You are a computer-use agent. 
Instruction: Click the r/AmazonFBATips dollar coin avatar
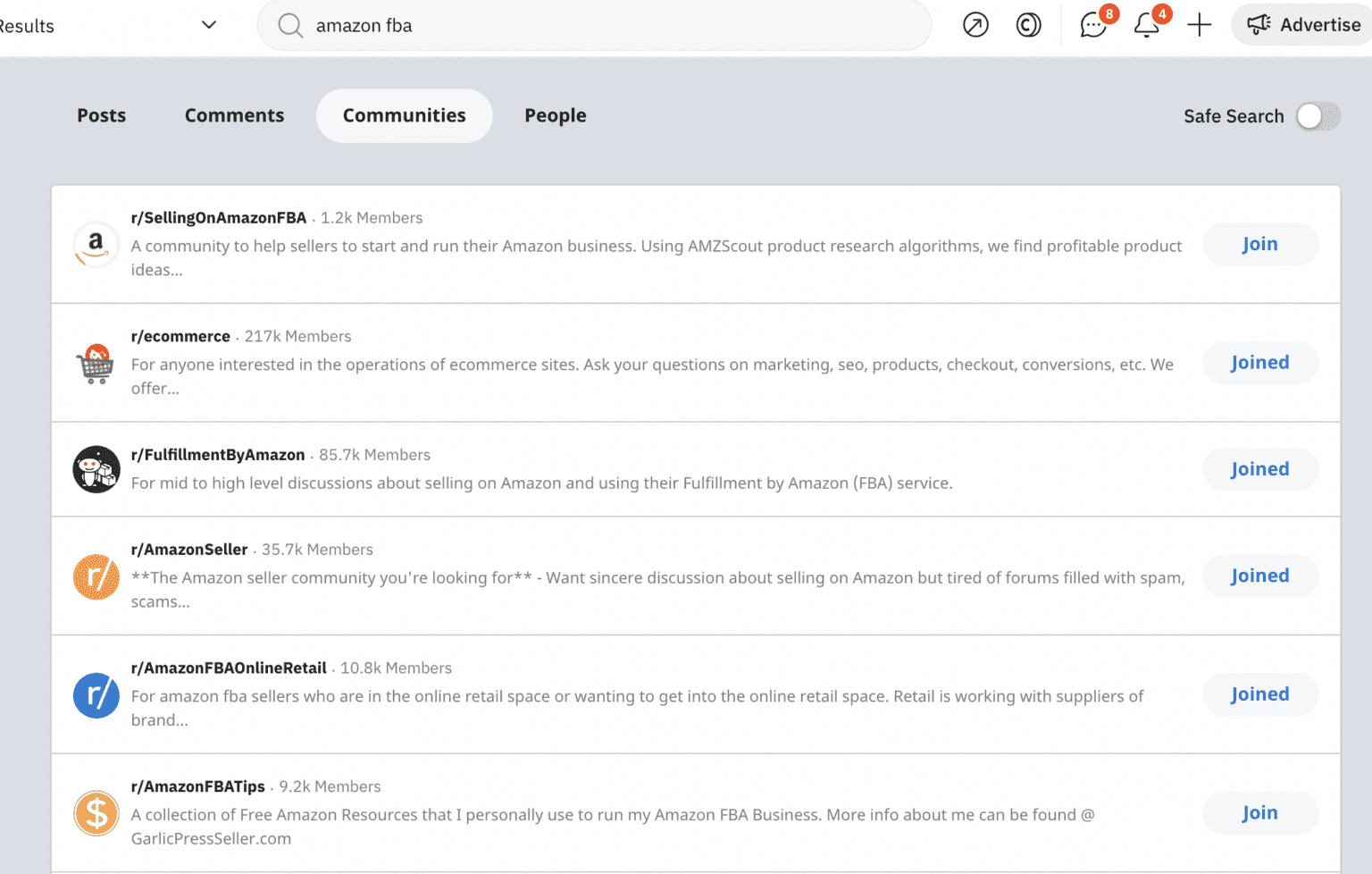96,813
